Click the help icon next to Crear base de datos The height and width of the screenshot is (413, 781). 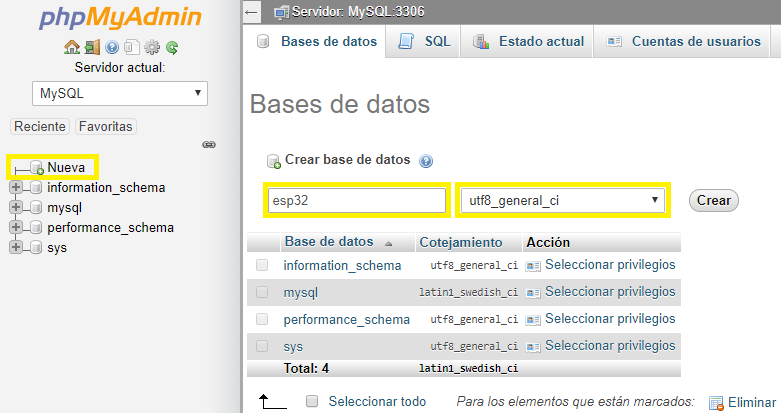426,161
